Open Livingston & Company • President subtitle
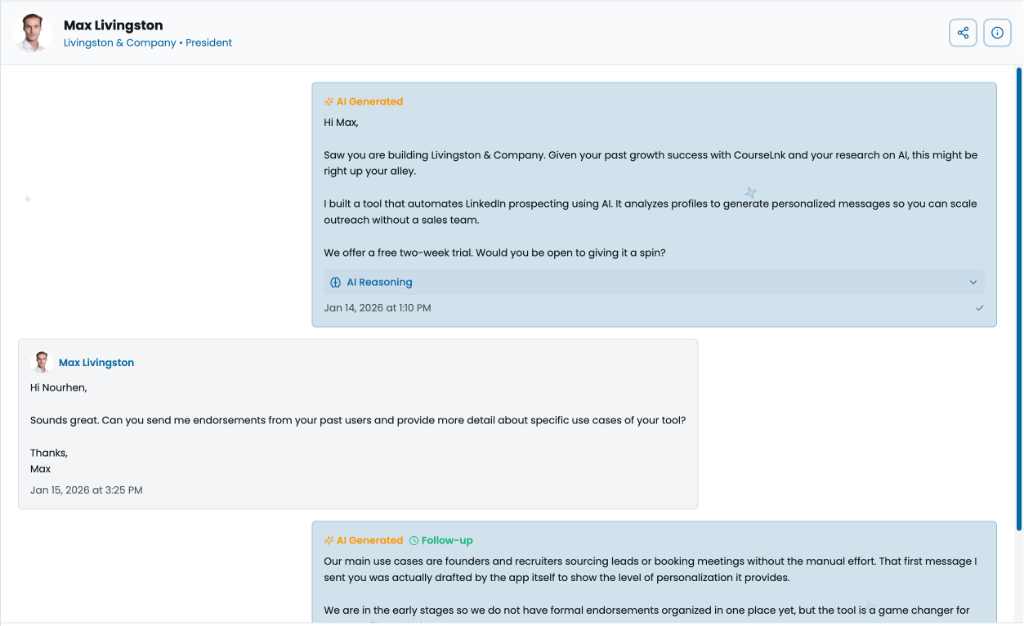Screen dimensions: 1024x626 148,43
